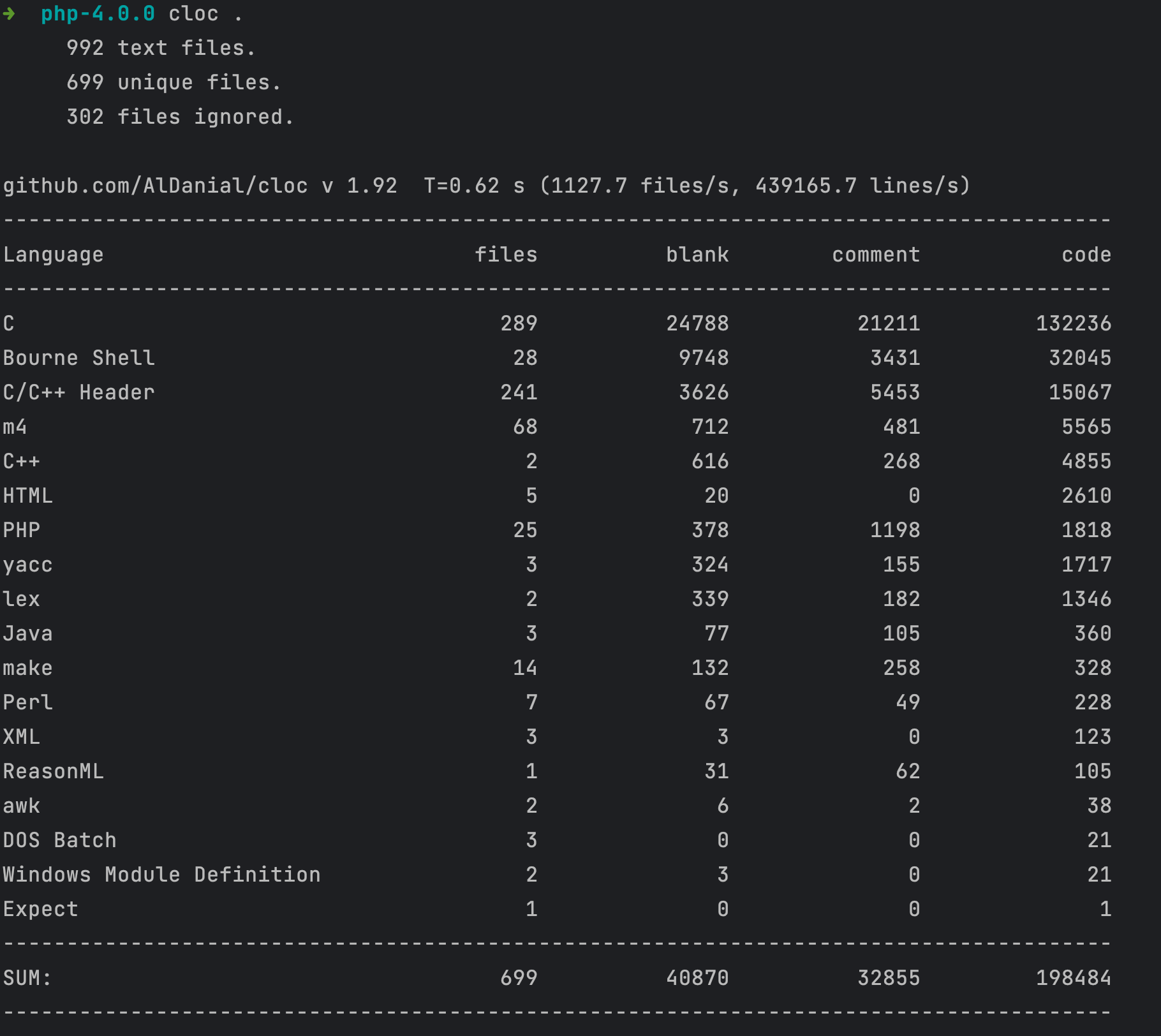Click the 'm4' row label
This screenshot has height=1036, width=1161.
point(15,427)
